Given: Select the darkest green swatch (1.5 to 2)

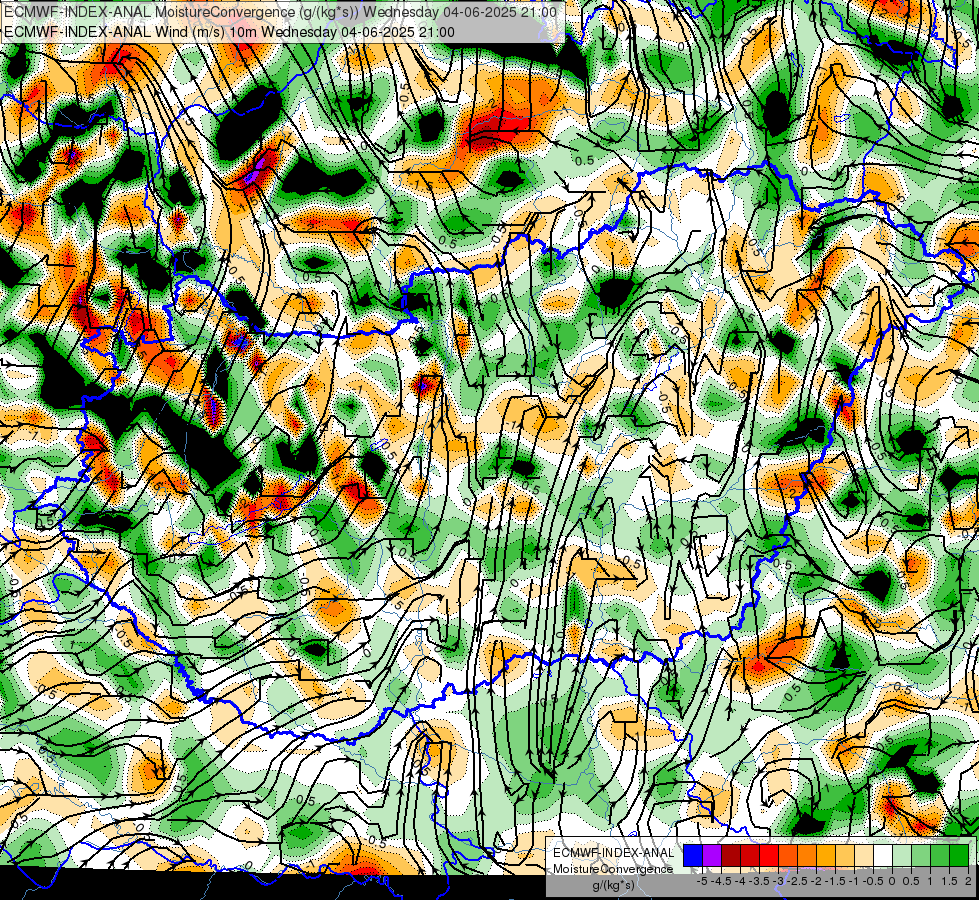Looking at the screenshot, I should [x=959, y=855].
